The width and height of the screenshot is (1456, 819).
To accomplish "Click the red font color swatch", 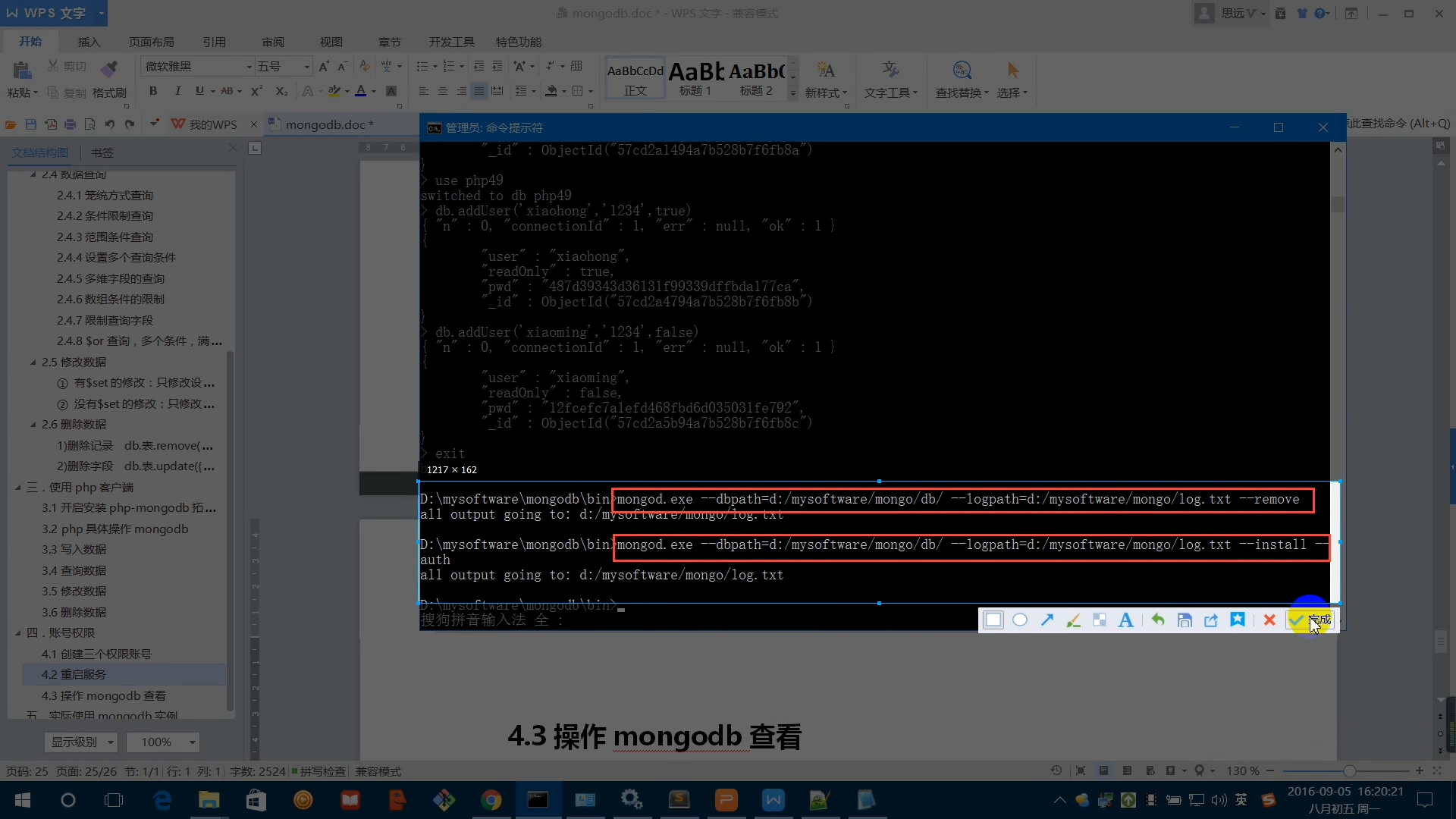I will (x=361, y=91).
